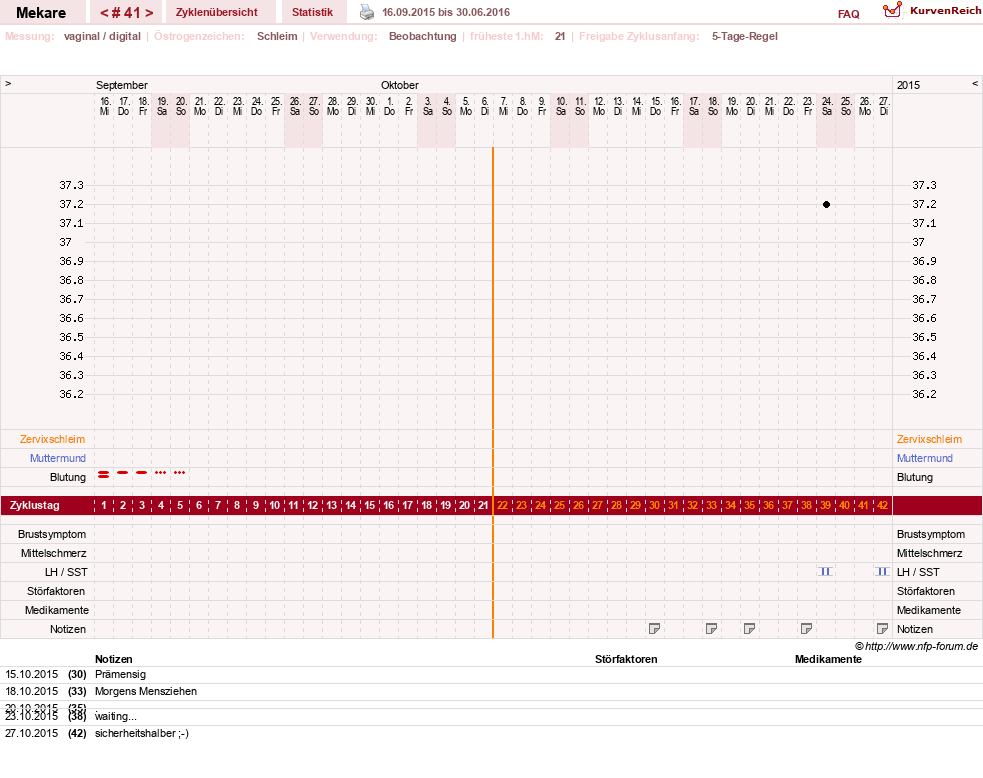Click the Oktober month label
This screenshot has width=983, height=778.
(400, 85)
